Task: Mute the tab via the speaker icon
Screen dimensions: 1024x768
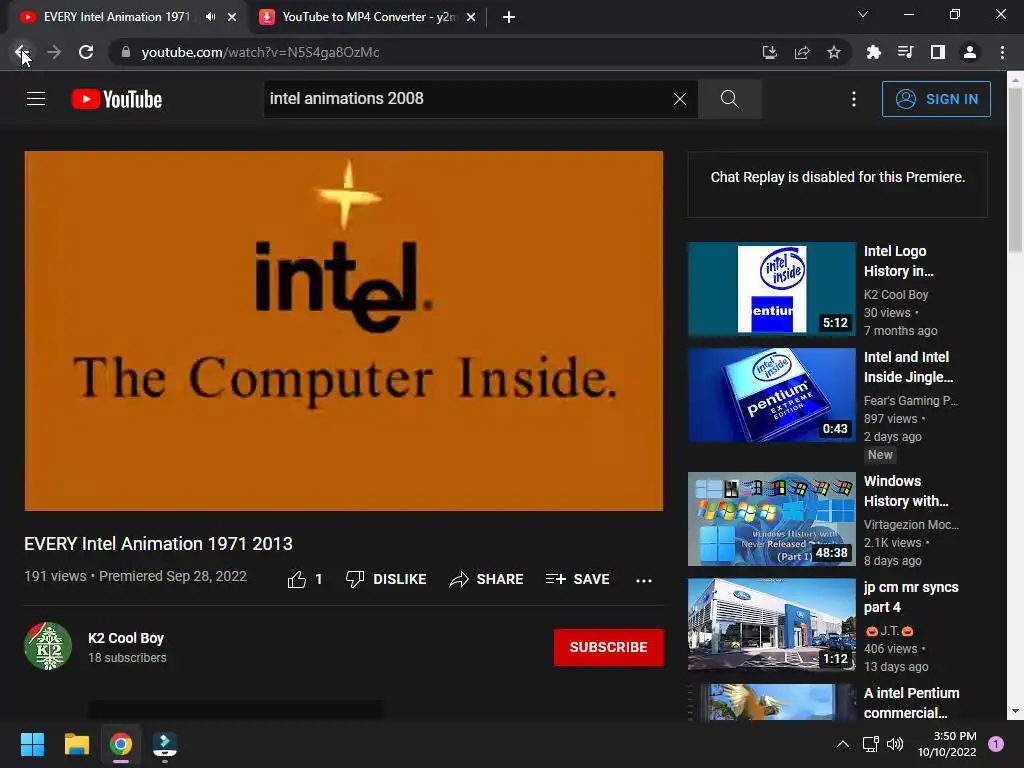Action: 210,17
